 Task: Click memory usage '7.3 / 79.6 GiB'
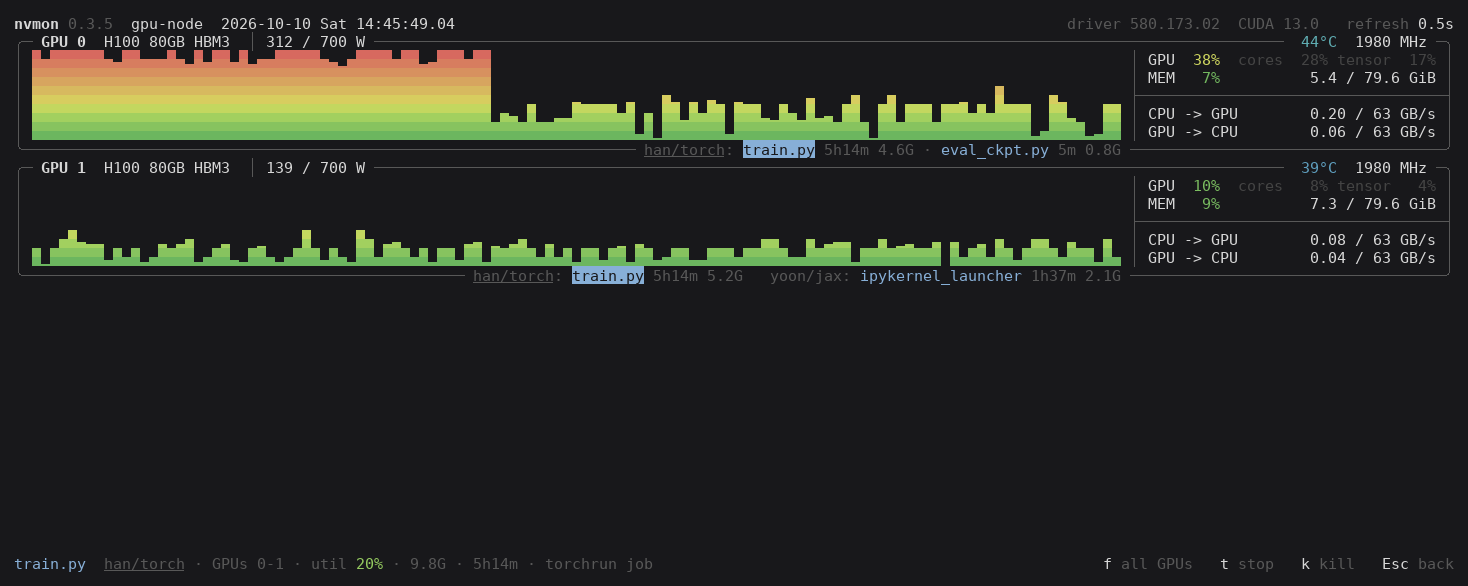(1373, 204)
